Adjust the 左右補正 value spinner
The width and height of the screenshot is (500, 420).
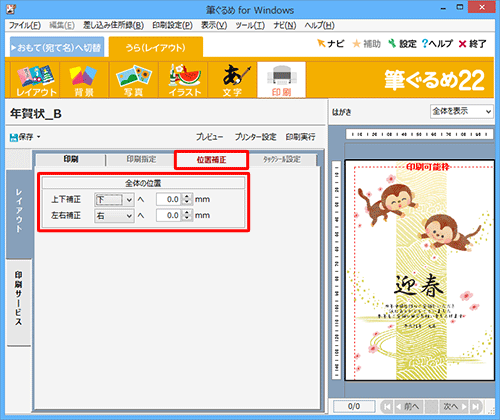click(187, 216)
